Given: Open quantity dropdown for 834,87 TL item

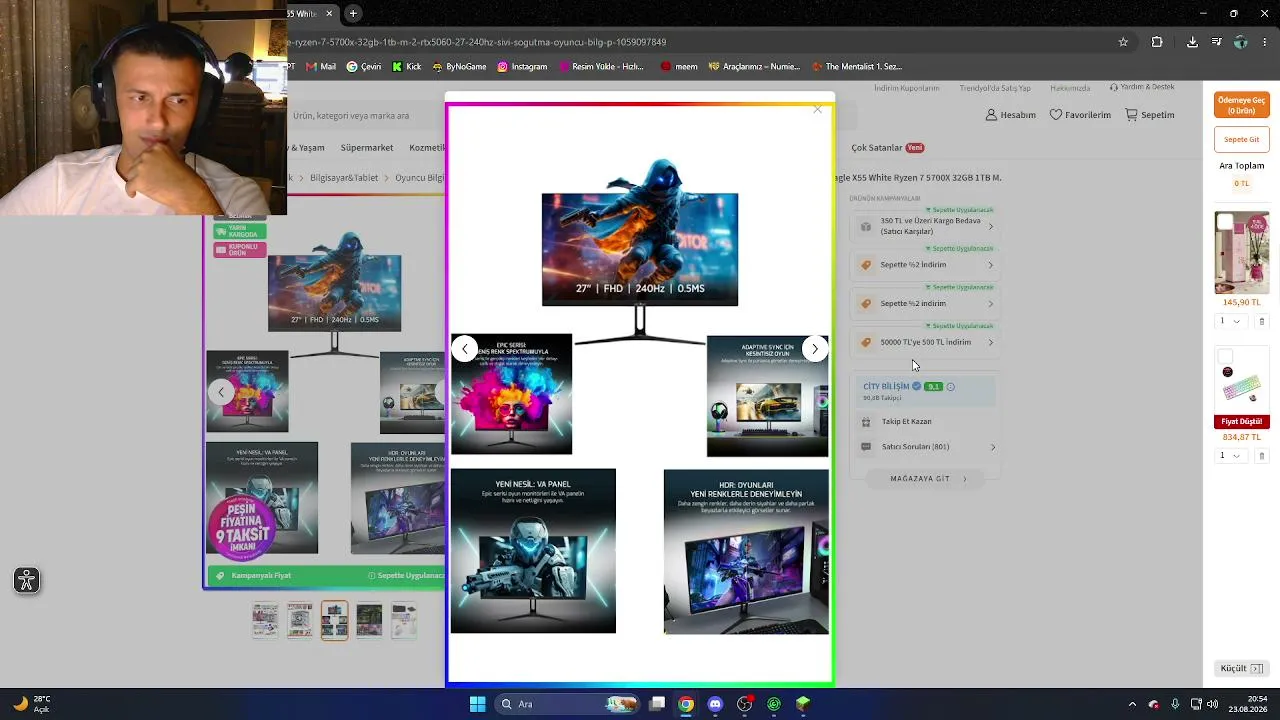Looking at the screenshot, I should point(1229,456).
